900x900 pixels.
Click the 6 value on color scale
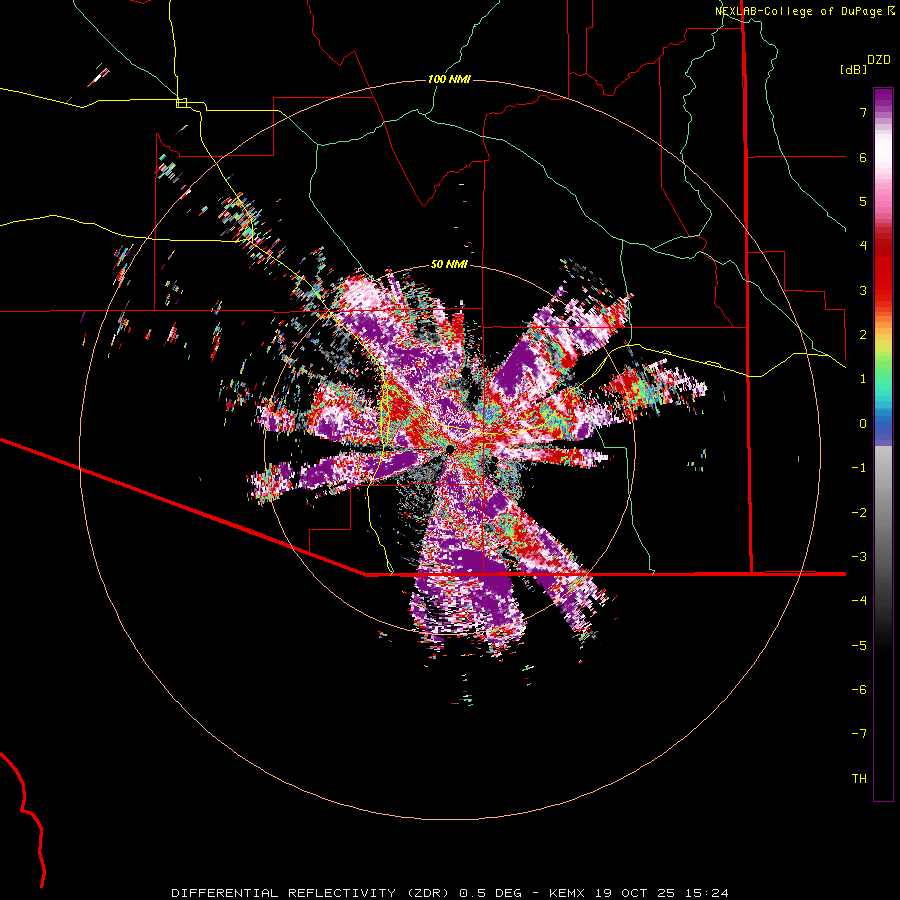pyautogui.click(x=863, y=157)
